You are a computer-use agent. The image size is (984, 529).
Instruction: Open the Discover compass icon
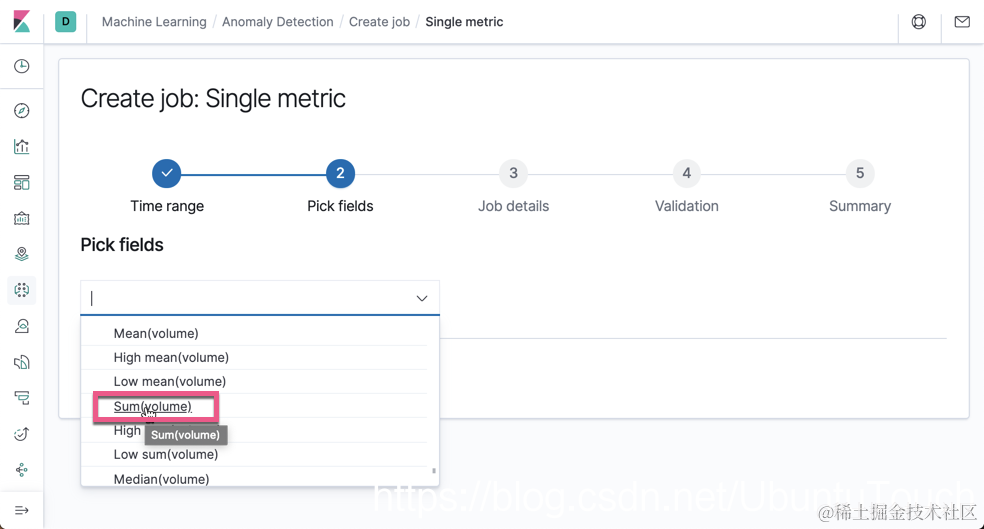22,111
